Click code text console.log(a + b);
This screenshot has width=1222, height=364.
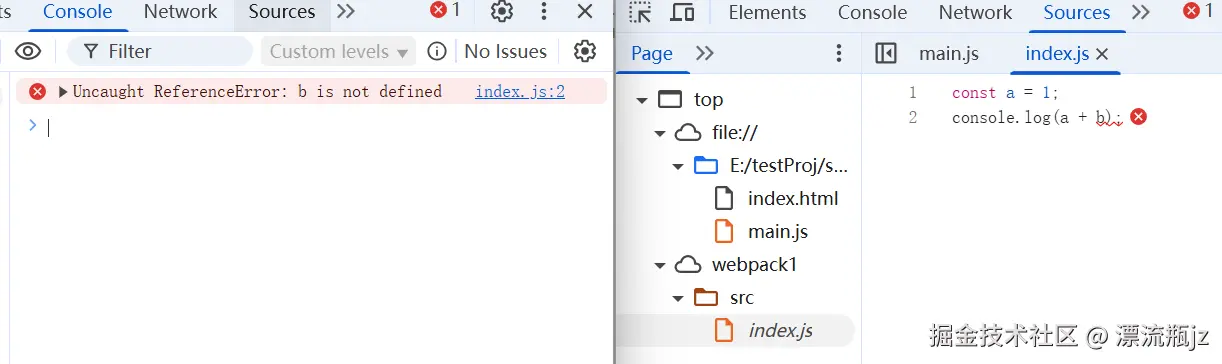coord(1037,117)
